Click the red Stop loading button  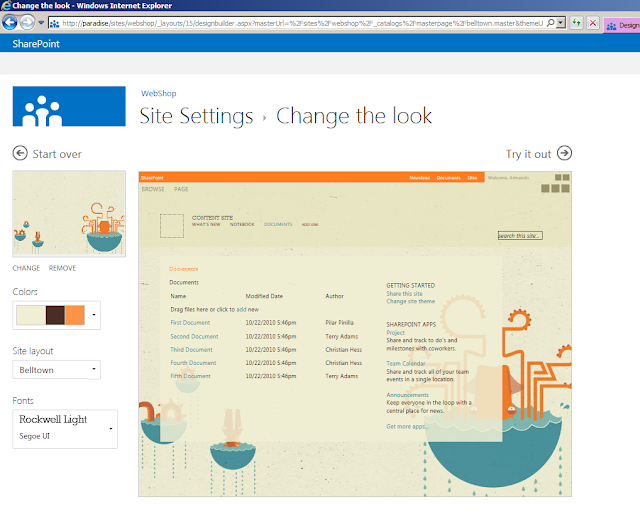pyautogui.click(x=593, y=23)
